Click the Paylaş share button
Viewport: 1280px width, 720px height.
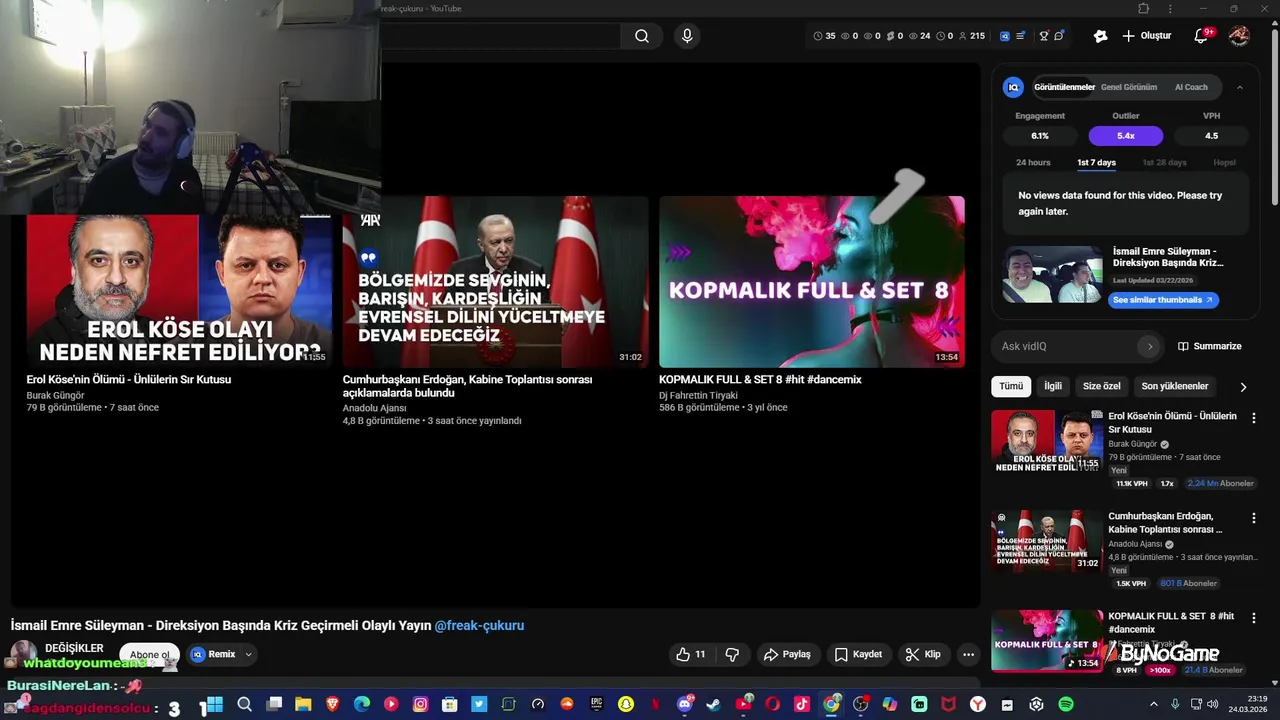[787, 654]
